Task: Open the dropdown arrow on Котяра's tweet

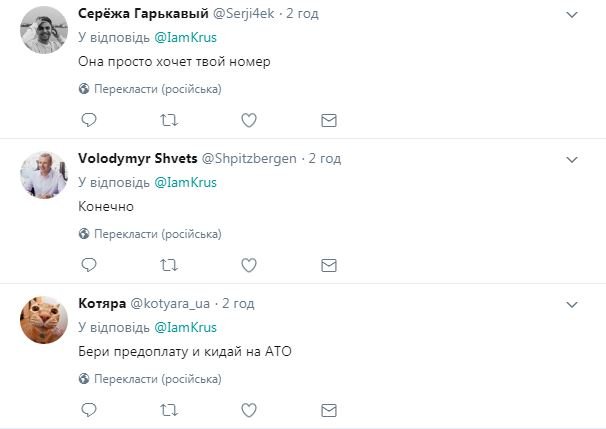Action: coord(572,304)
